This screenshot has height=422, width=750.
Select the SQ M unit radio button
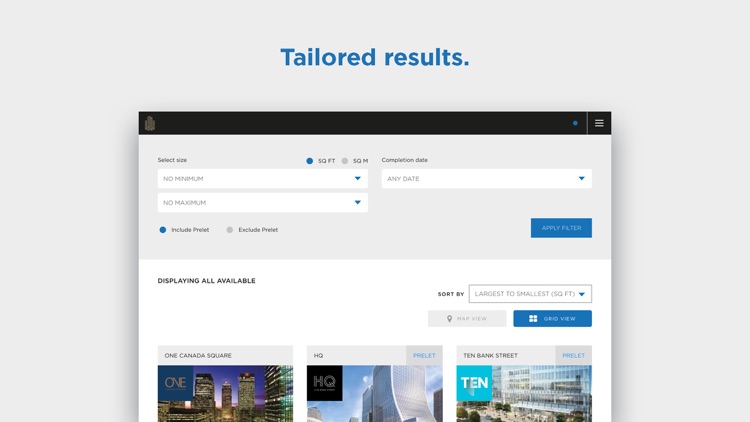coord(345,161)
